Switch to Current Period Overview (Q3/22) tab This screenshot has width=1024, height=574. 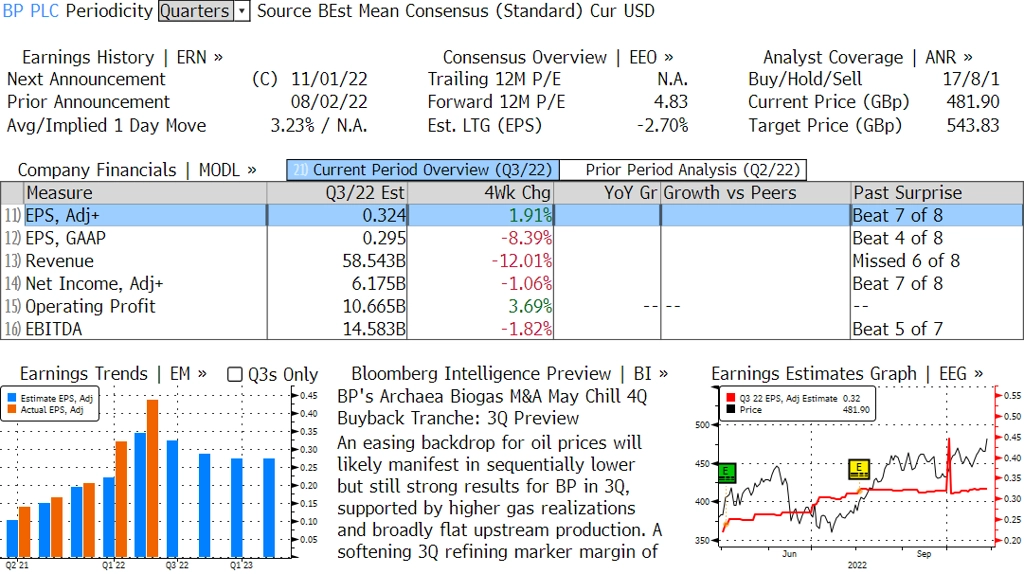point(421,170)
